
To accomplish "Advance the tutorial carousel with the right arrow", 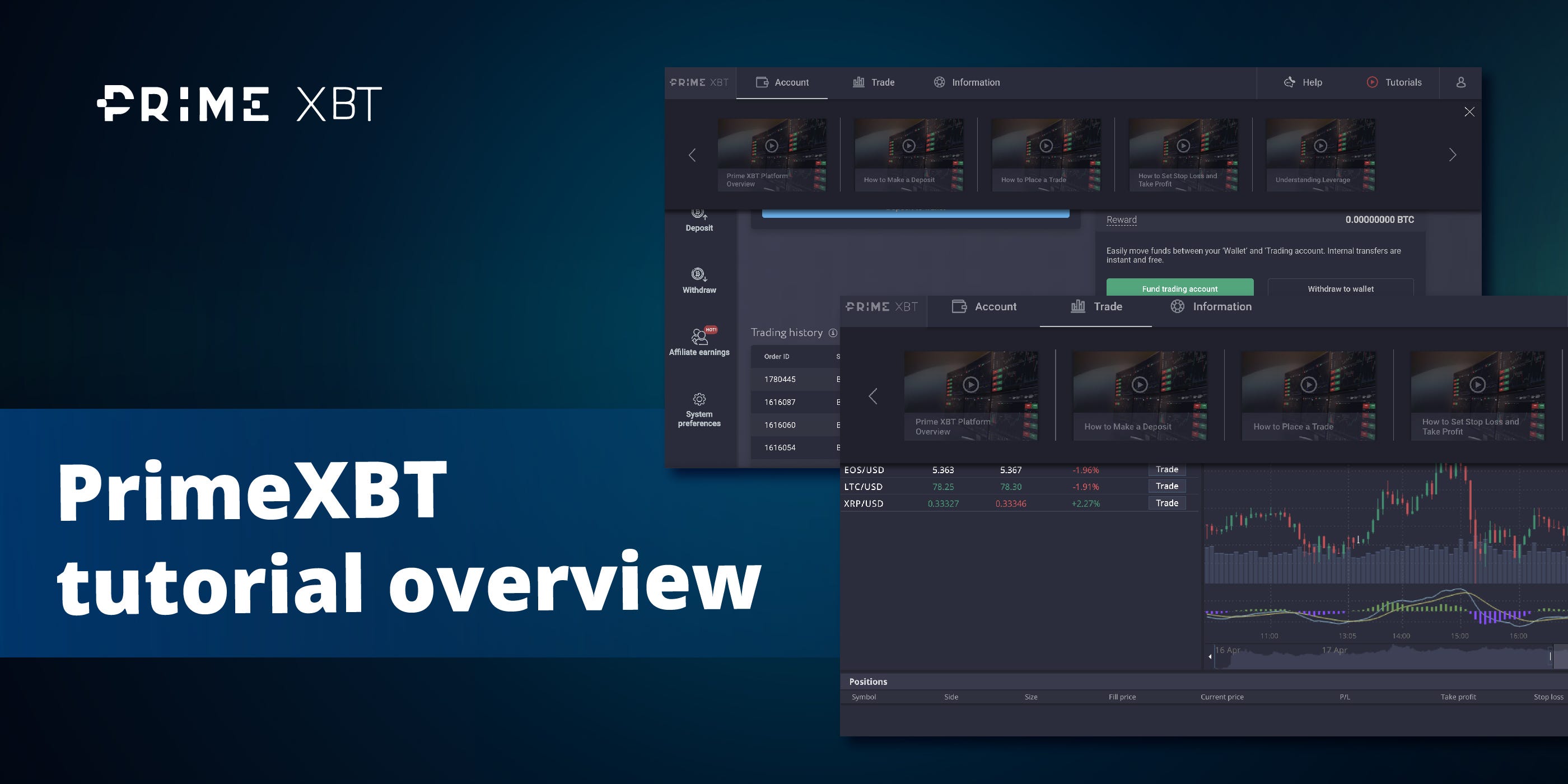I will click(x=1452, y=155).
